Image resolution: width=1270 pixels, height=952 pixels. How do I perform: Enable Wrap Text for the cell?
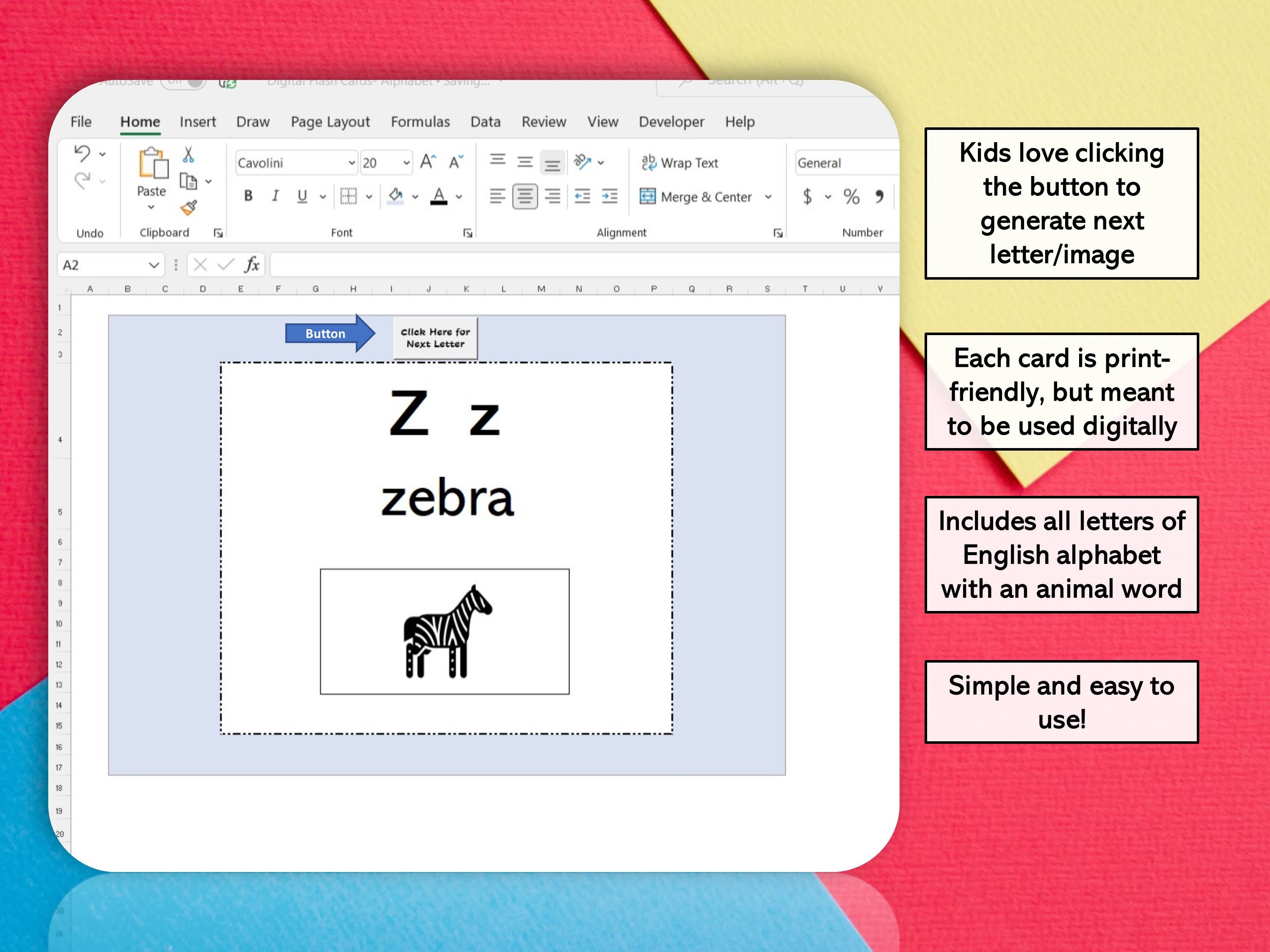tap(680, 162)
